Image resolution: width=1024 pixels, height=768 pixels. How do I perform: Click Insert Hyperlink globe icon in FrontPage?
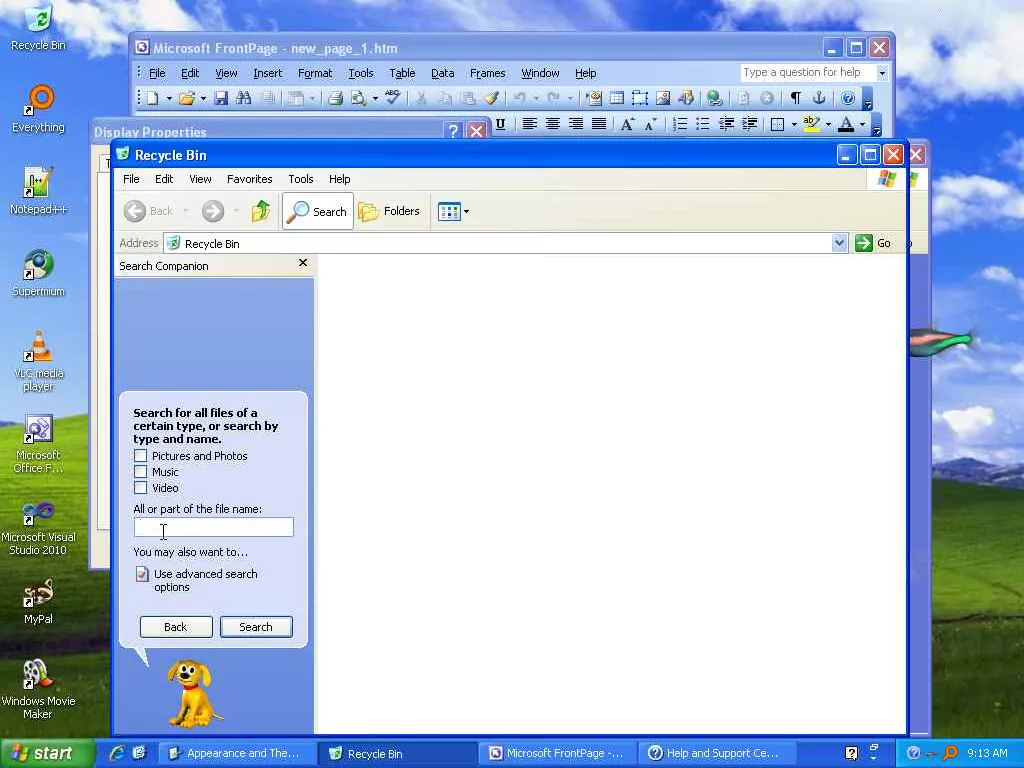pyautogui.click(x=714, y=99)
